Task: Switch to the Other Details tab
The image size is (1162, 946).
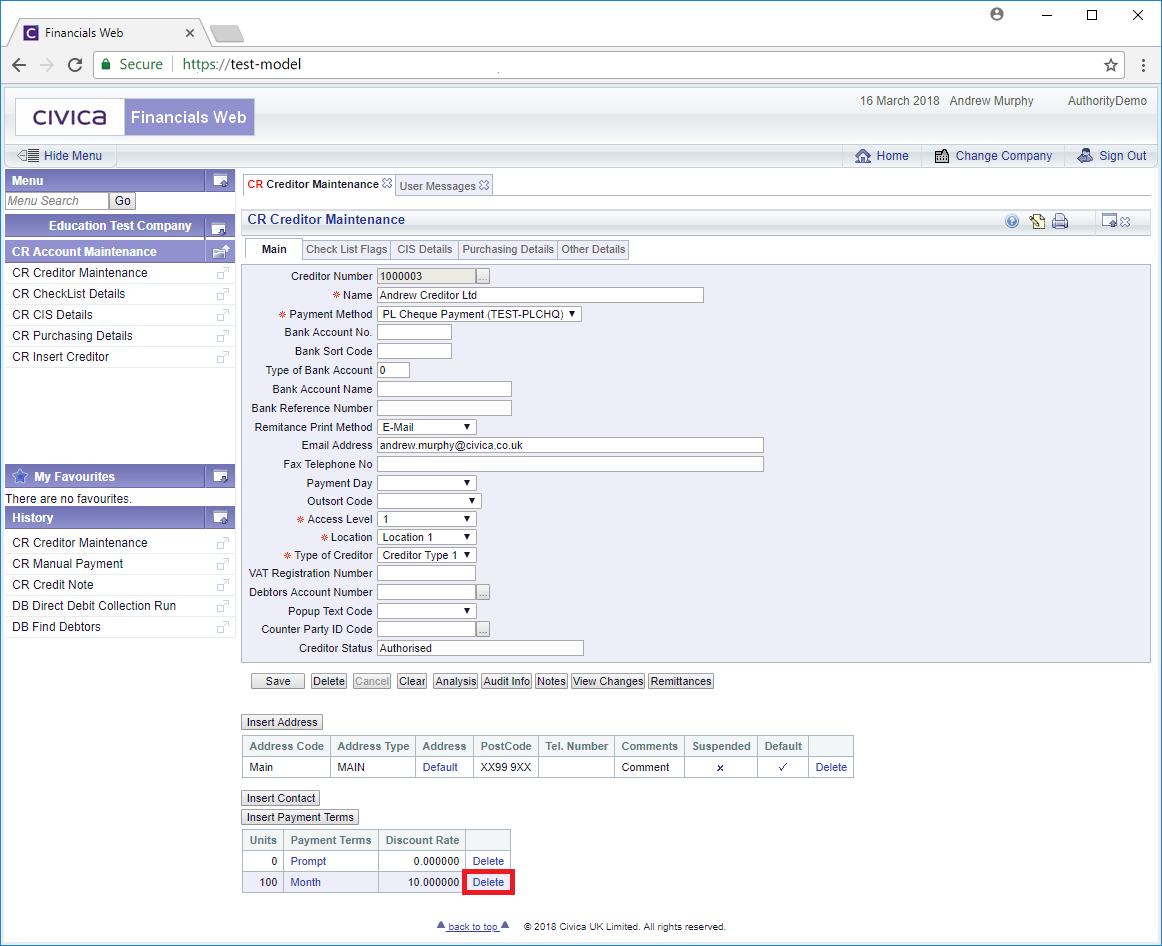Action: point(594,250)
